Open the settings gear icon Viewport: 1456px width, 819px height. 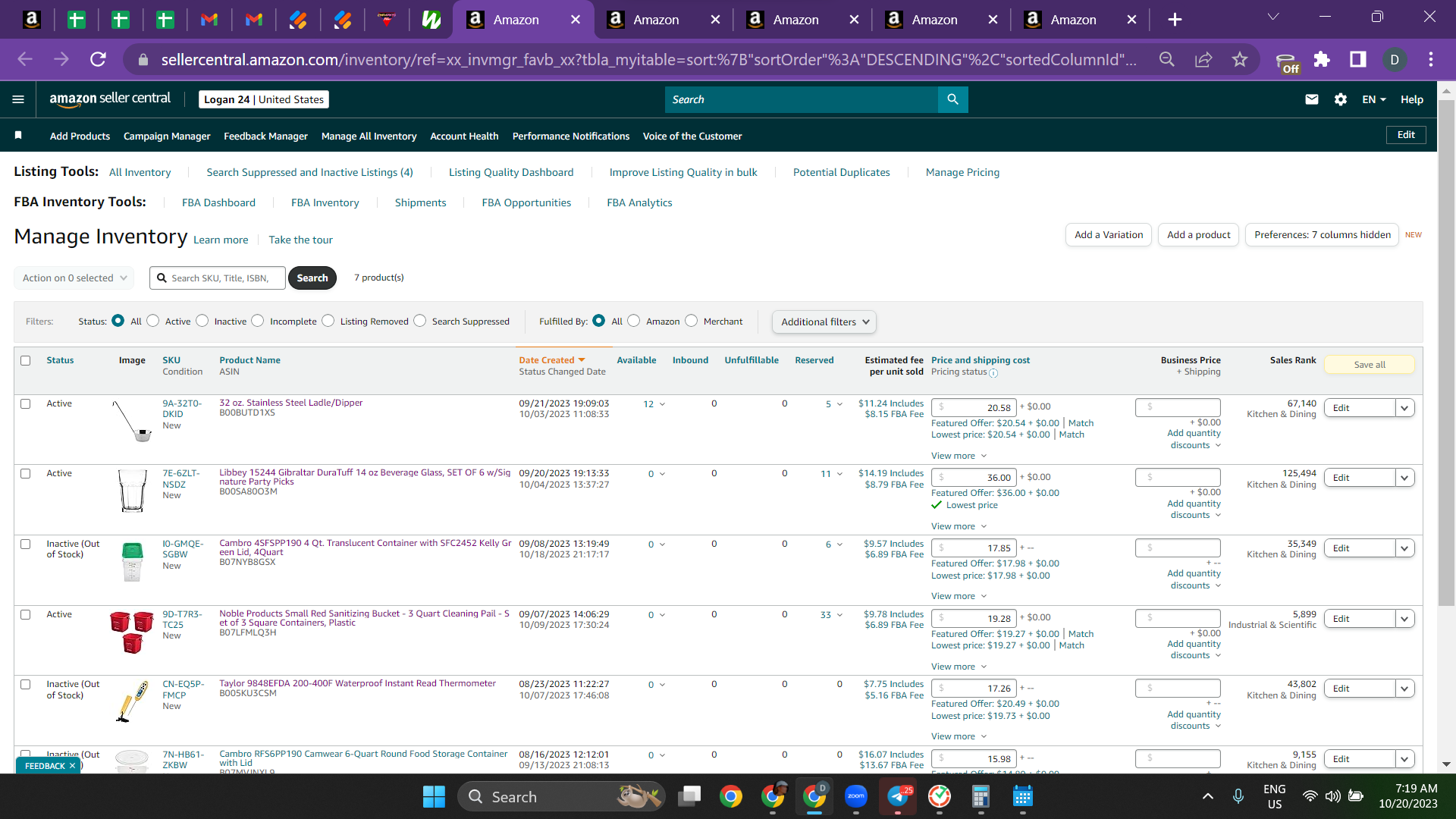pos(1341,99)
